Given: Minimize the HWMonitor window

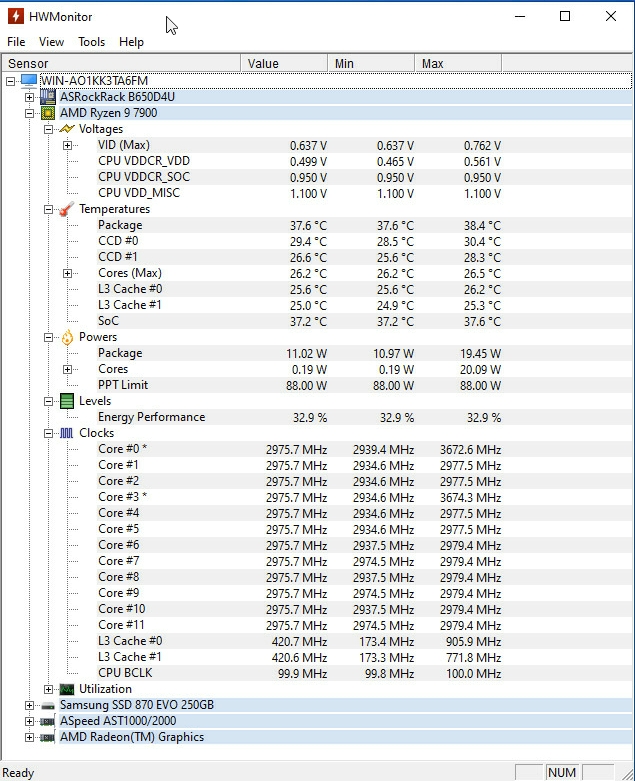Looking at the screenshot, I should coord(520,16).
